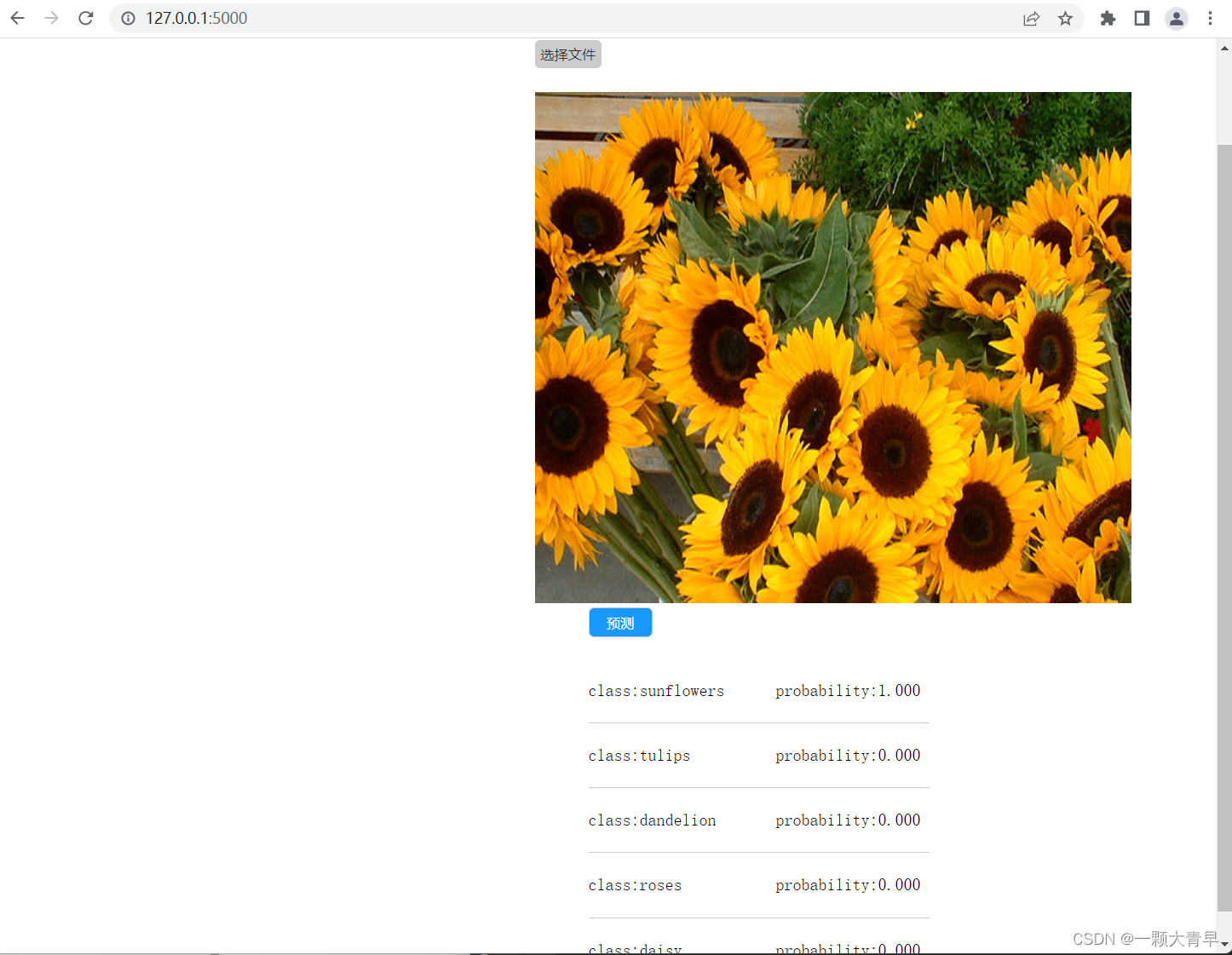Bookmark the page with the star icon

[x=1065, y=18]
